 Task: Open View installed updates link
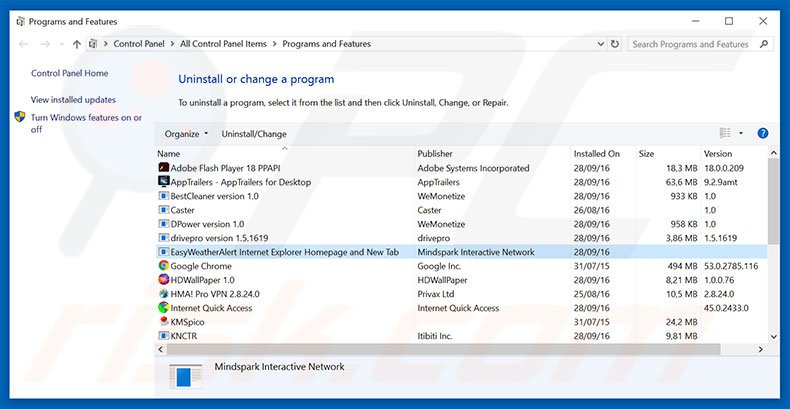pyautogui.click(x=73, y=100)
